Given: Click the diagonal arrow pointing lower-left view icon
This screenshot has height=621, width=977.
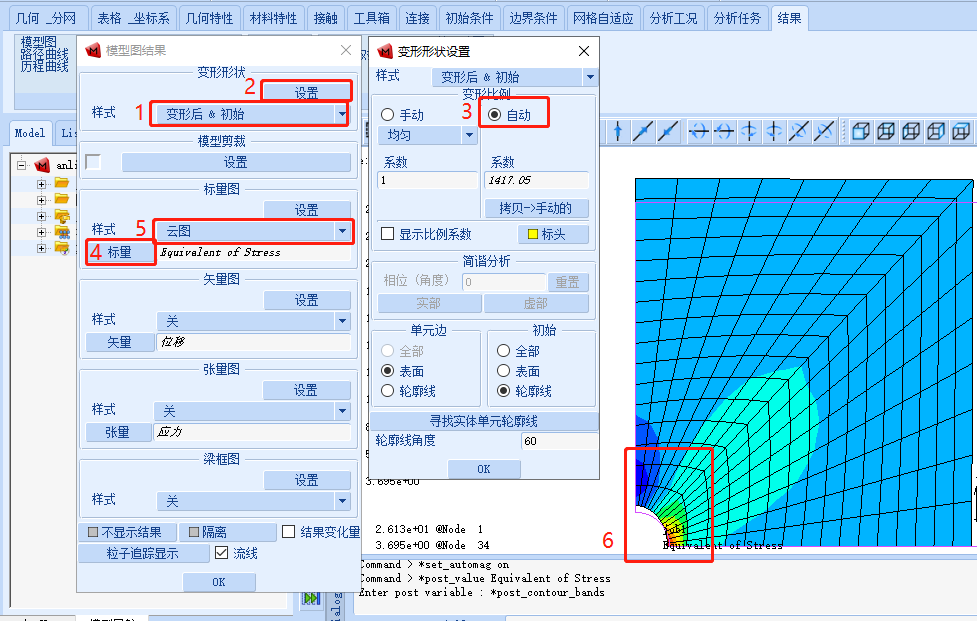Looking at the screenshot, I should (x=667, y=131).
